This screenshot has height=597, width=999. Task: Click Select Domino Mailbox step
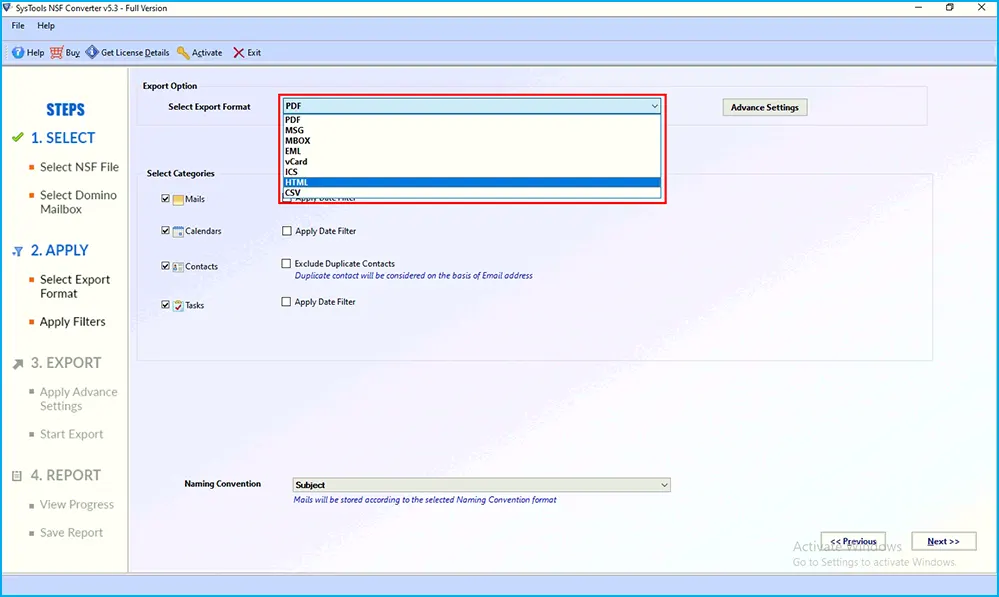[x=78, y=202]
